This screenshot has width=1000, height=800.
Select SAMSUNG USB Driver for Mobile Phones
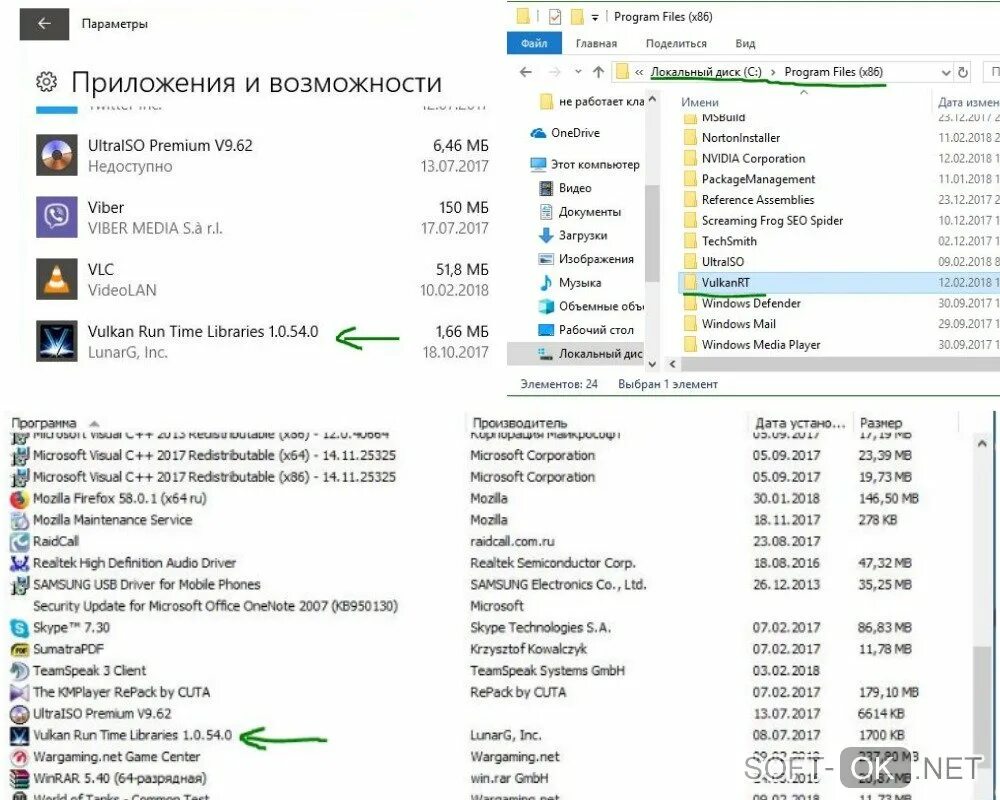pos(135,584)
